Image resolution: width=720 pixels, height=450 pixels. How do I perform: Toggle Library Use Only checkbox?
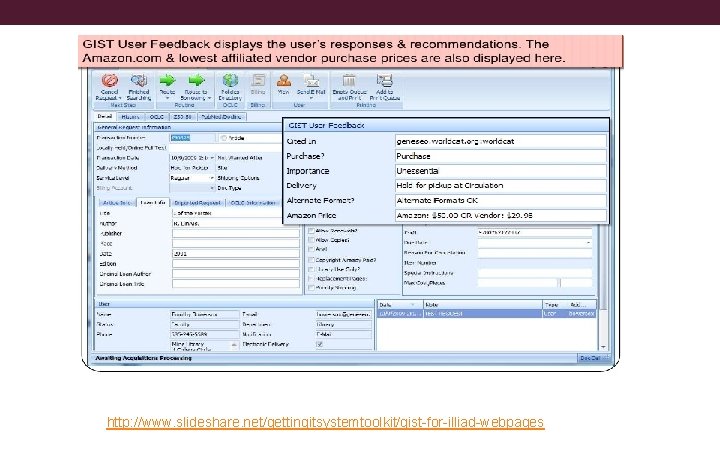[x=311, y=270]
